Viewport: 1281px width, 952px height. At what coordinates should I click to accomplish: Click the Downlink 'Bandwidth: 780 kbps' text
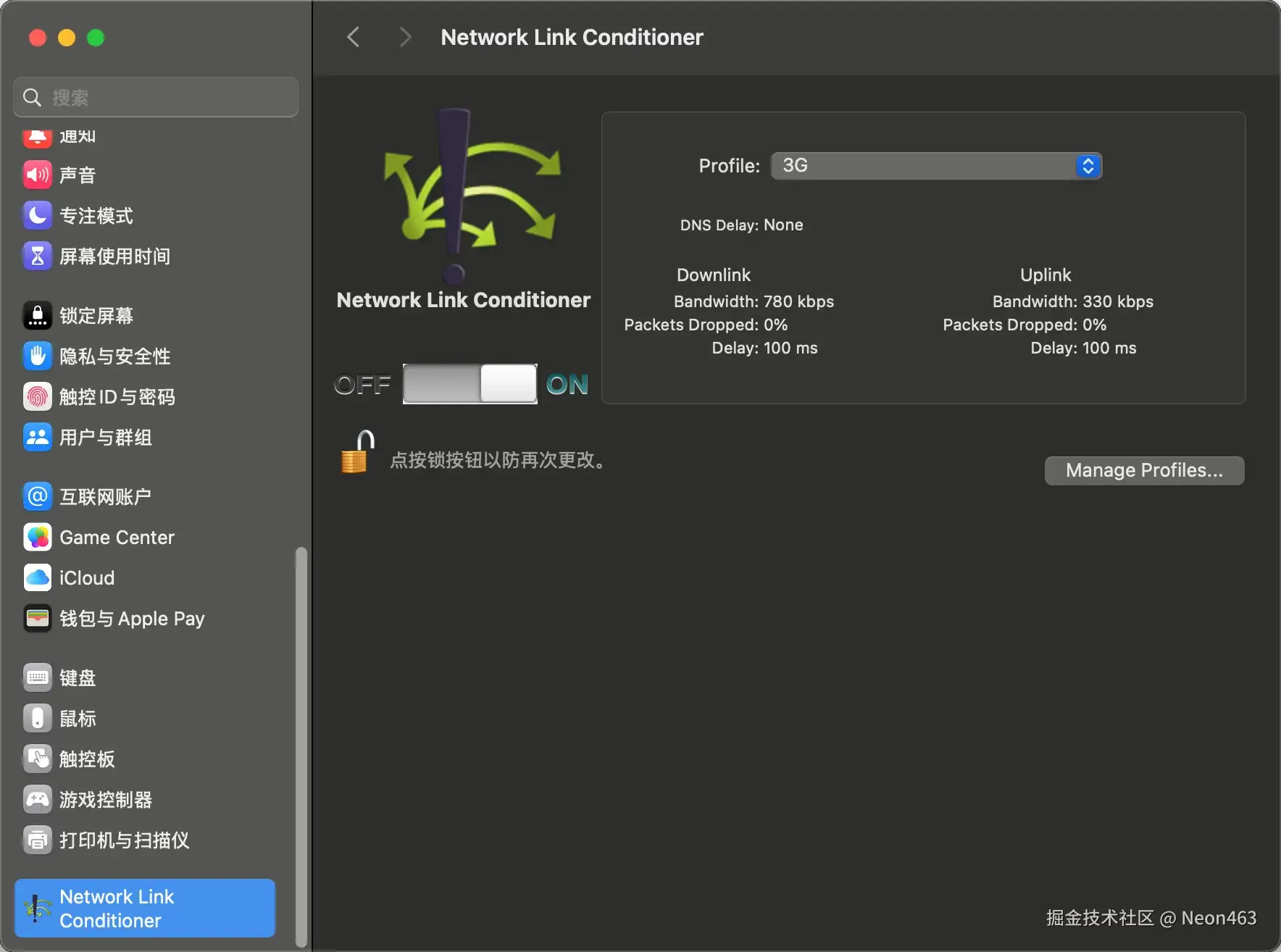coord(754,301)
